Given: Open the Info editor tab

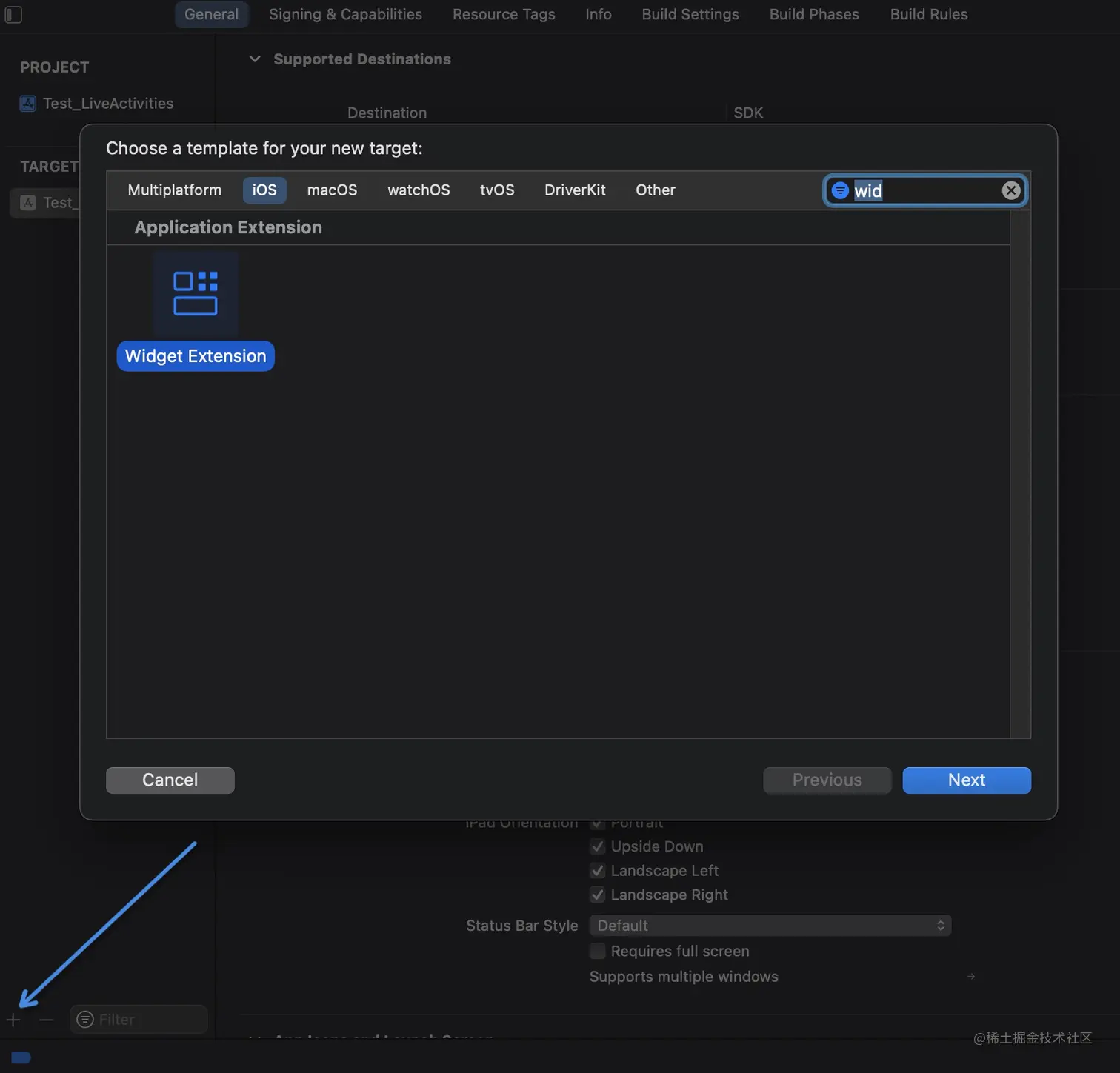Looking at the screenshot, I should pyautogui.click(x=599, y=14).
